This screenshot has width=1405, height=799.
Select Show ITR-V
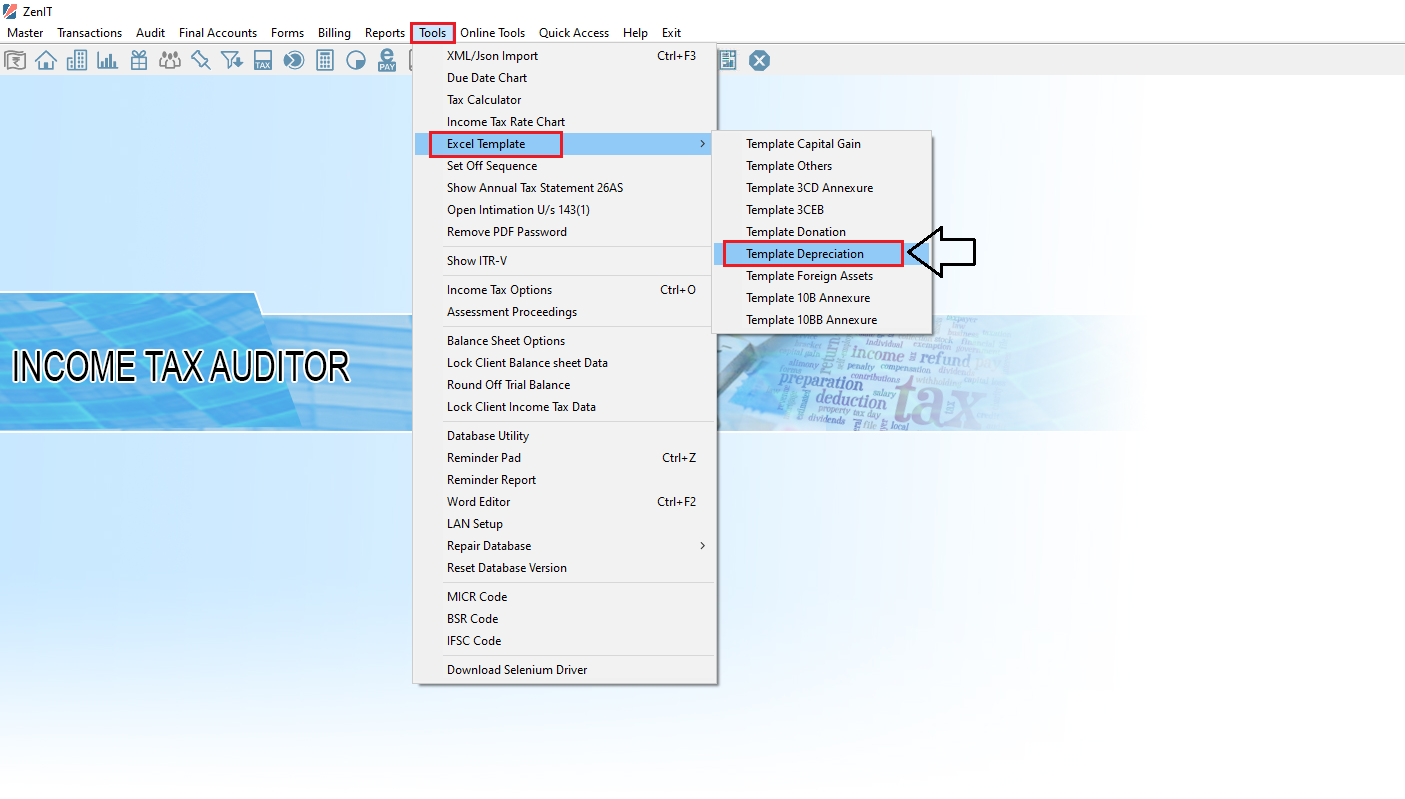[565, 261]
